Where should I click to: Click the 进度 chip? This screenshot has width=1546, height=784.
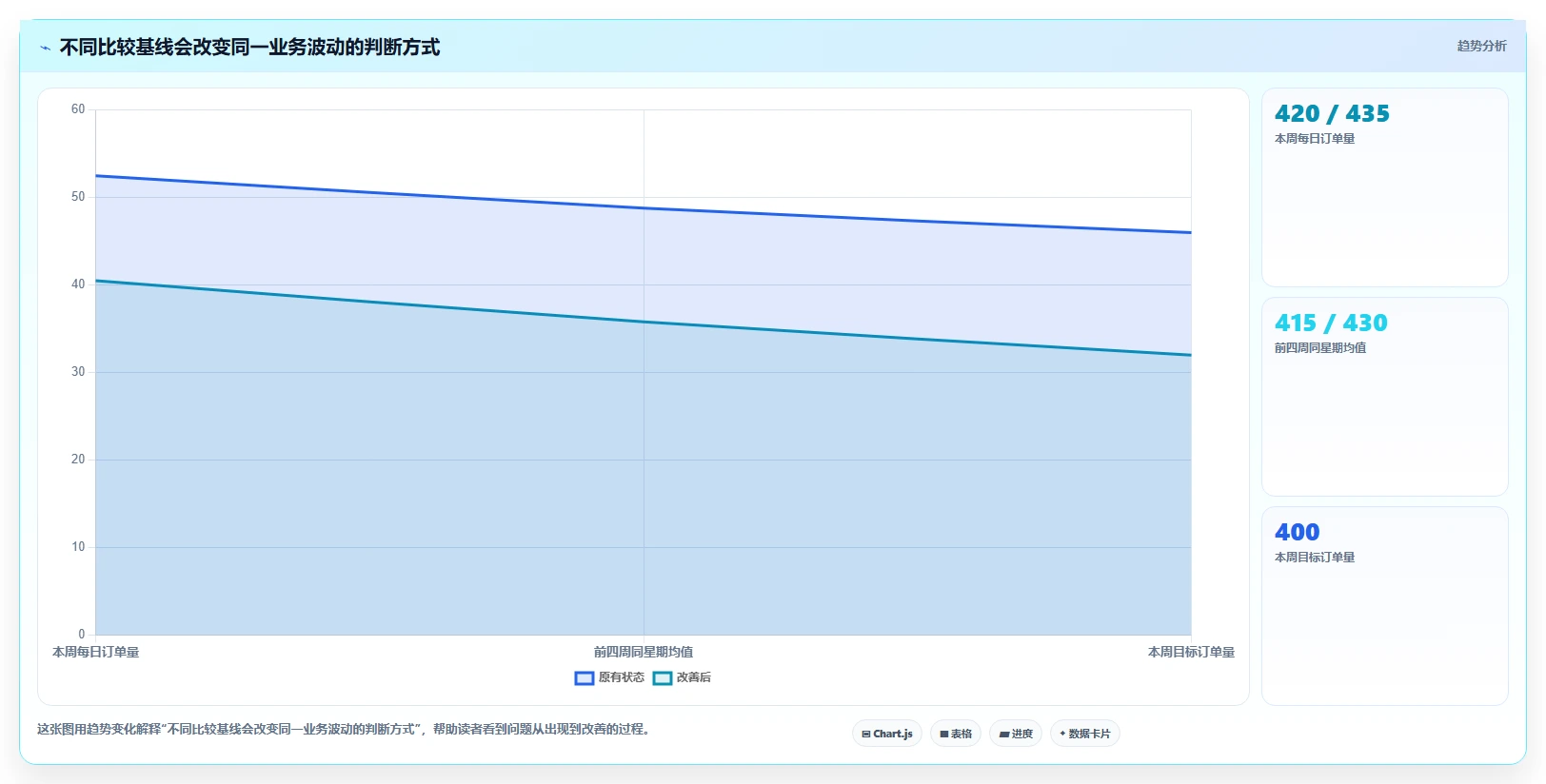1016,734
